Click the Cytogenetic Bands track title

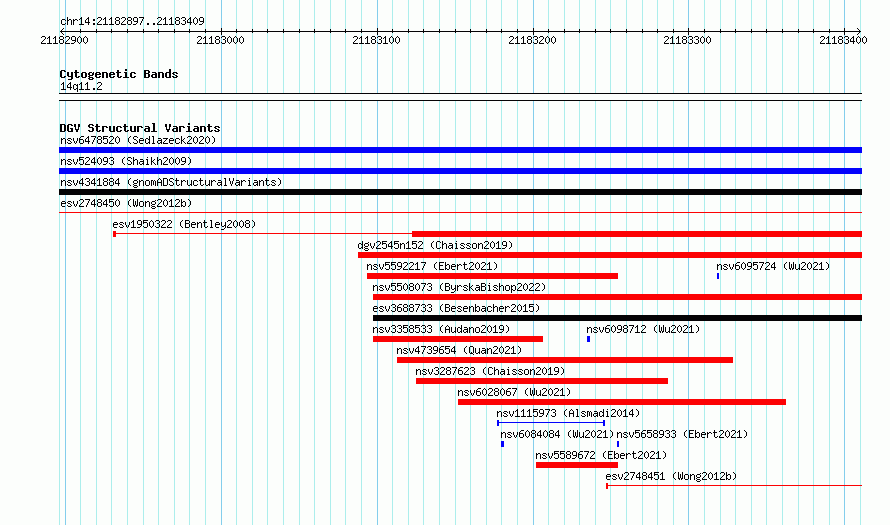click(119, 74)
